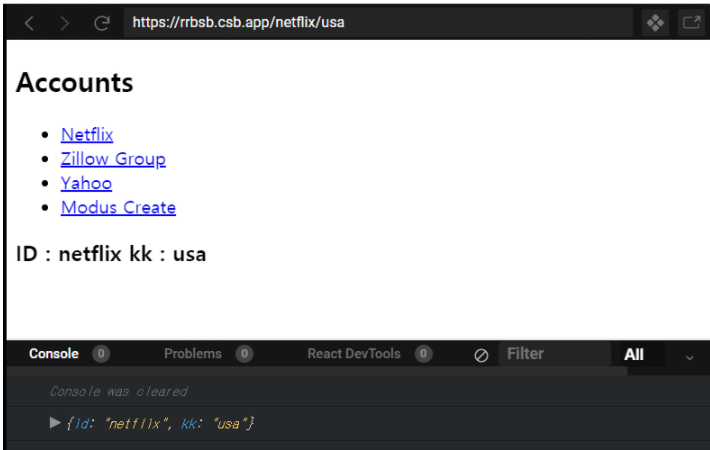The height and width of the screenshot is (450, 710).
Task: Click the Console tab count badge
Action: 101,354
